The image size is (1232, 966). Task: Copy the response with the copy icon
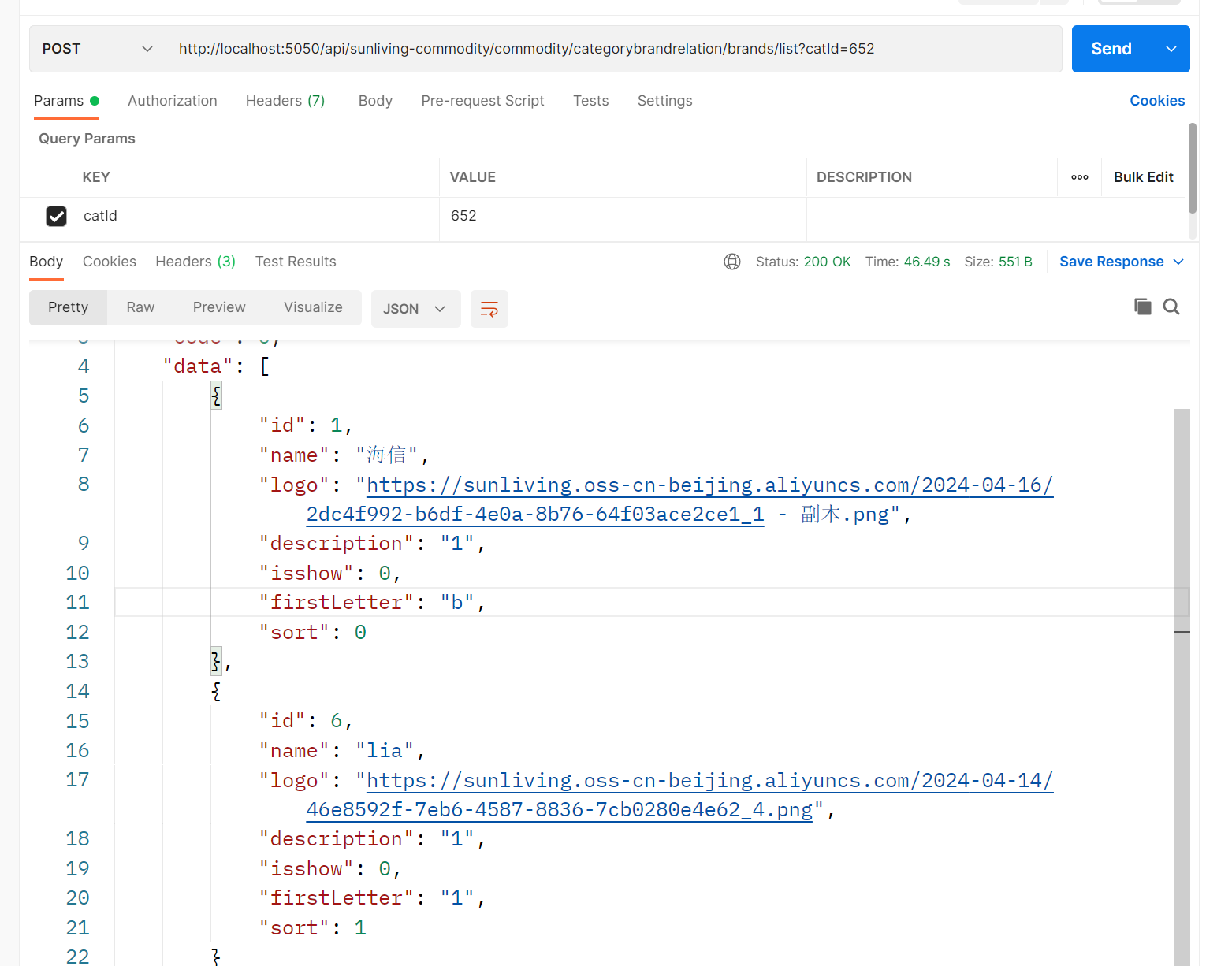[x=1142, y=307]
